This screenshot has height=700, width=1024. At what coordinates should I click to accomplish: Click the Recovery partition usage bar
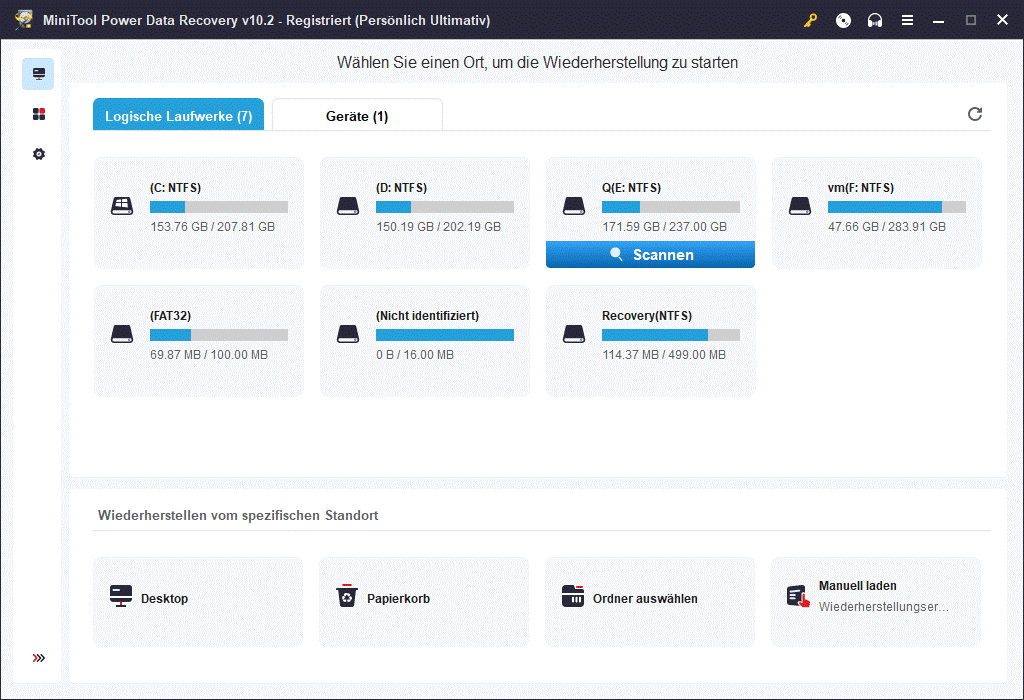pyautogui.click(x=671, y=335)
